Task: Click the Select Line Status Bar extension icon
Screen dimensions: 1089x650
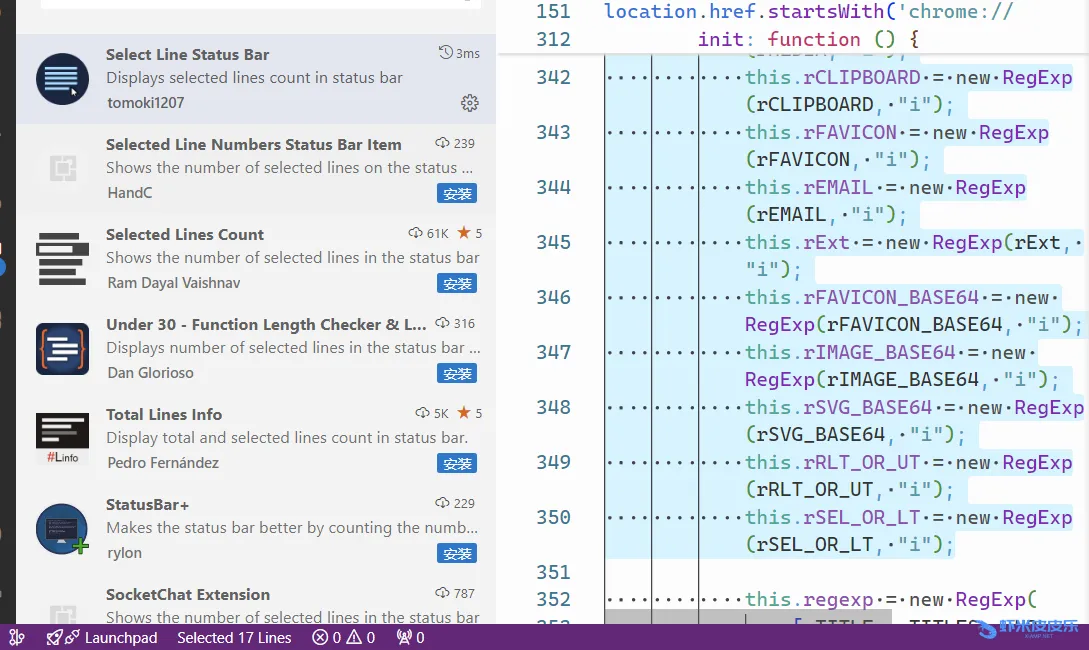Action: [x=62, y=79]
